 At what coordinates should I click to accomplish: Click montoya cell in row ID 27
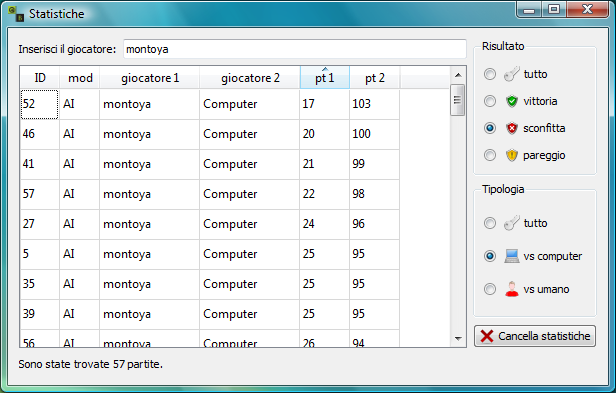(149, 224)
